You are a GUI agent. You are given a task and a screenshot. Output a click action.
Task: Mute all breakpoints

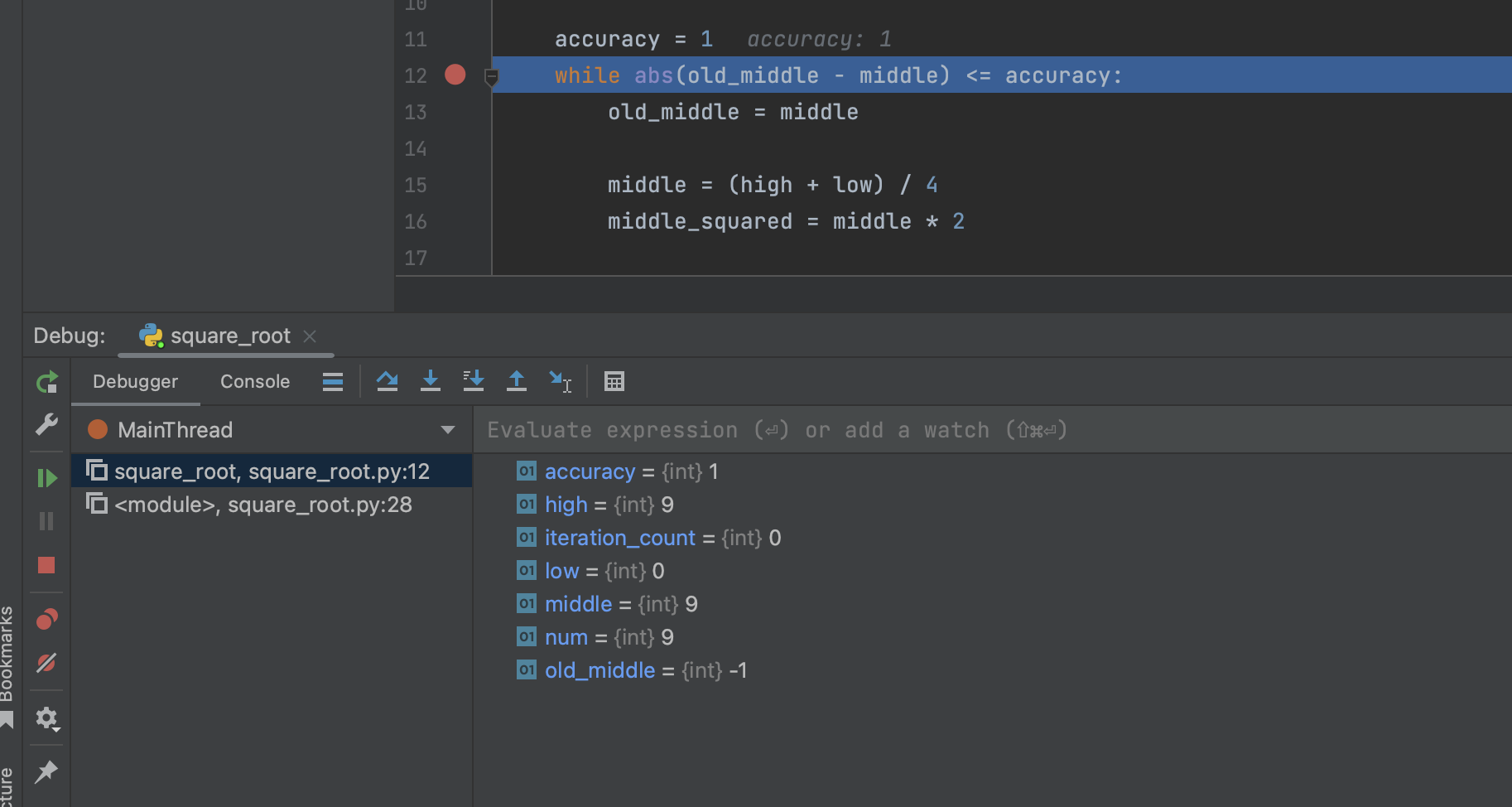pyautogui.click(x=47, y=663)
